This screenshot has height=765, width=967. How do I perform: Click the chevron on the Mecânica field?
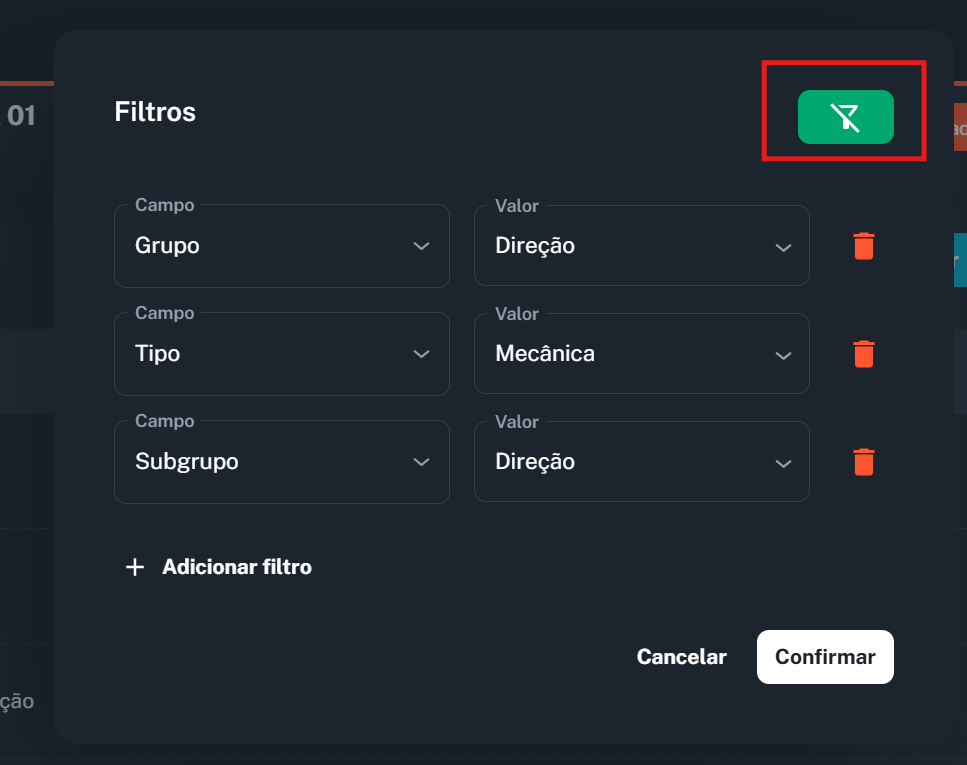[x=782, y=354]
